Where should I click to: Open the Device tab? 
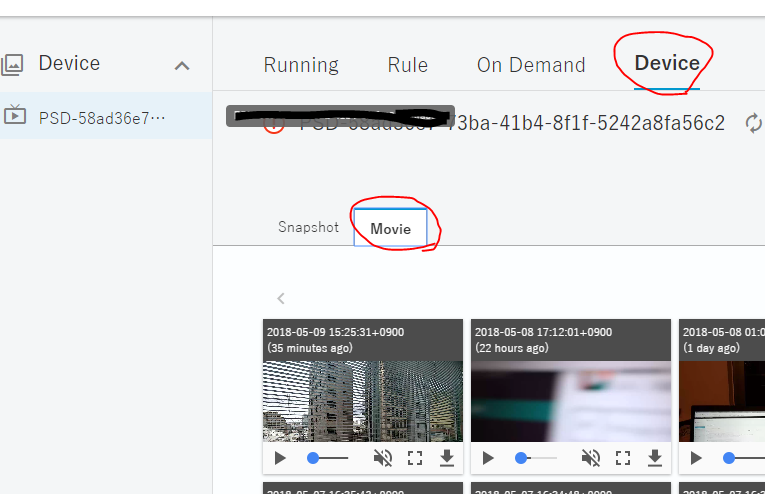(x=667, y=63)
